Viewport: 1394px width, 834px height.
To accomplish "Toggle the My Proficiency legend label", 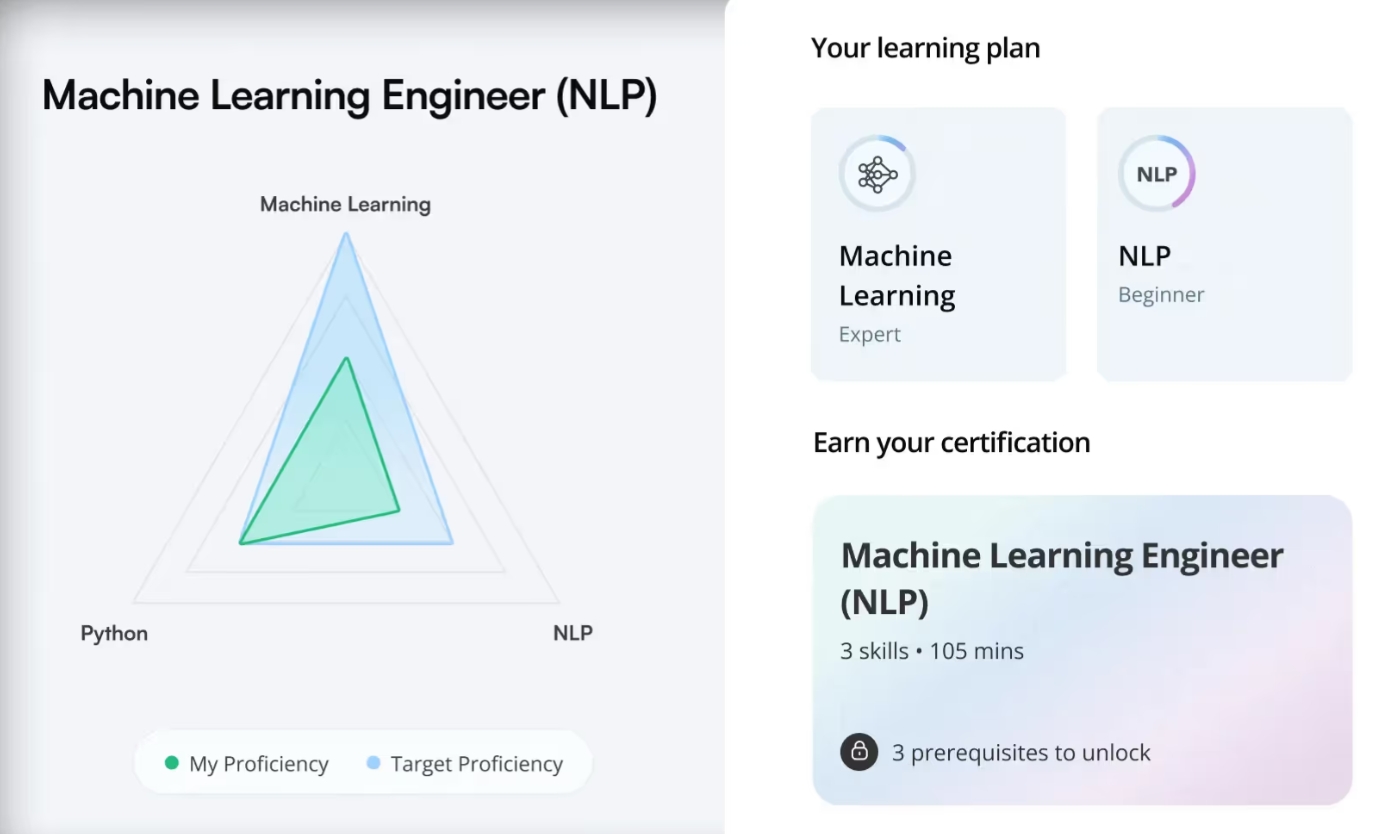I will click(258, 764).
